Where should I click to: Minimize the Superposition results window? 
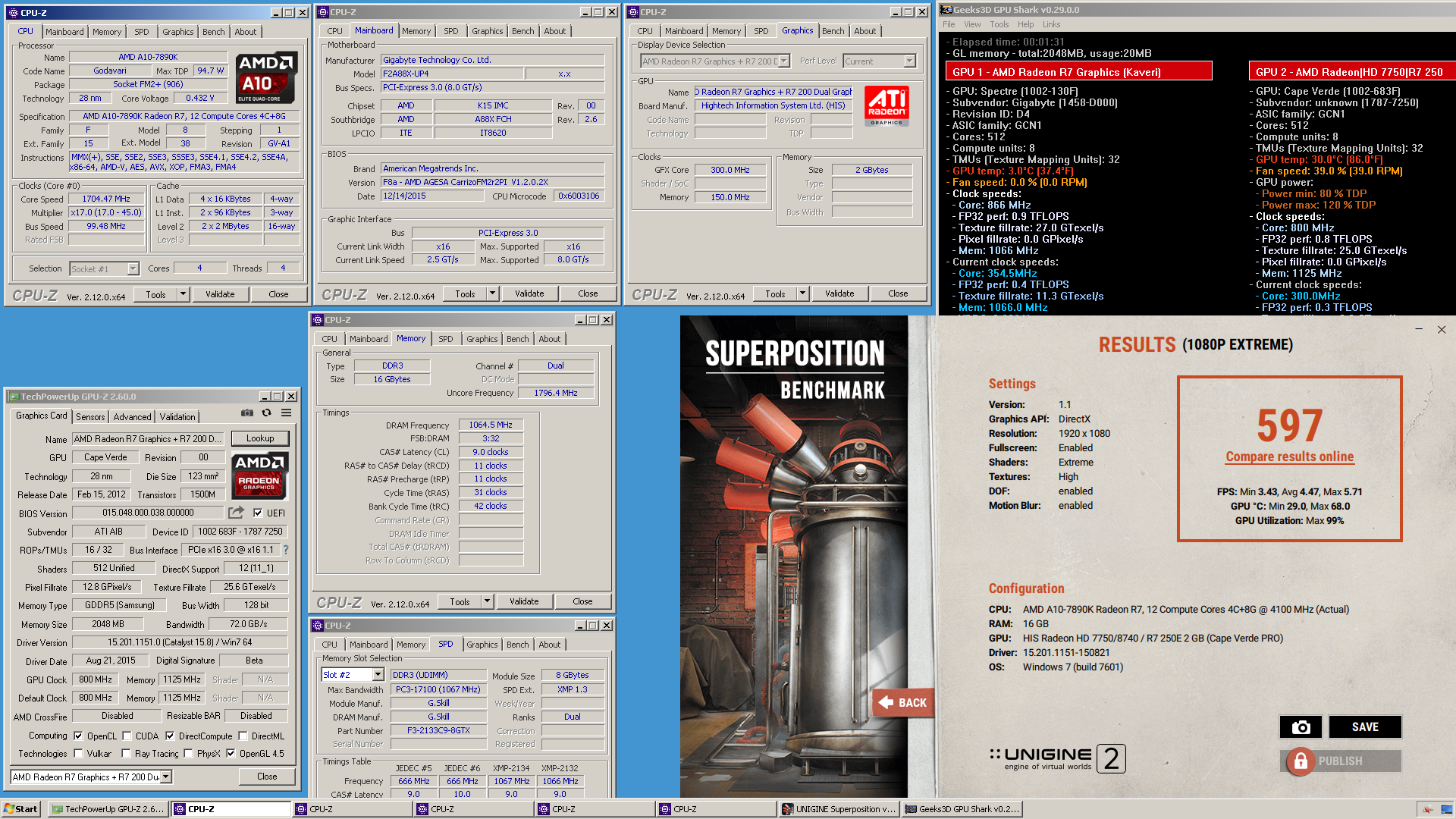coord(1418,329)
